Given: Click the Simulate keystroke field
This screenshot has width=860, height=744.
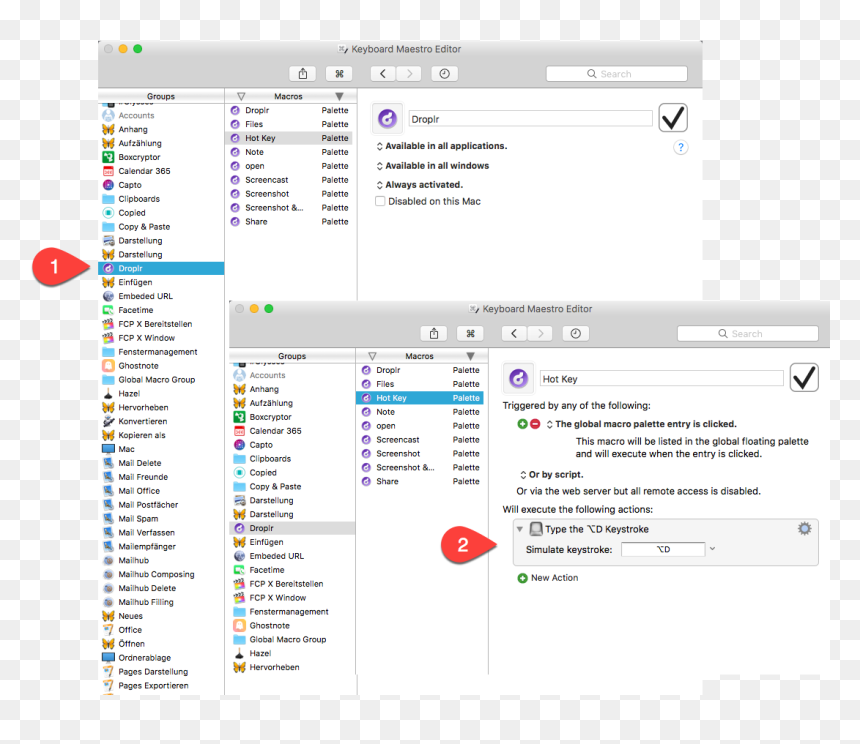Looking at the screenshot, I should tap(663, 549).
